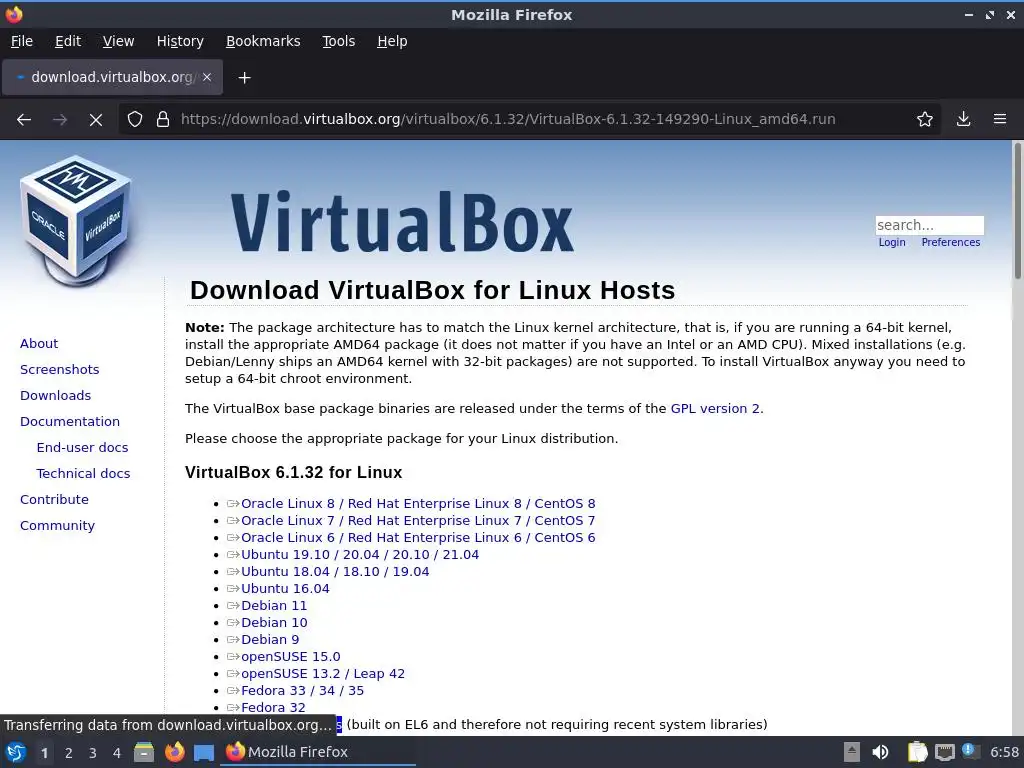1024x768 pixels.
Task: Open the GPL version 2 link
Action: (x=715, y=409)
